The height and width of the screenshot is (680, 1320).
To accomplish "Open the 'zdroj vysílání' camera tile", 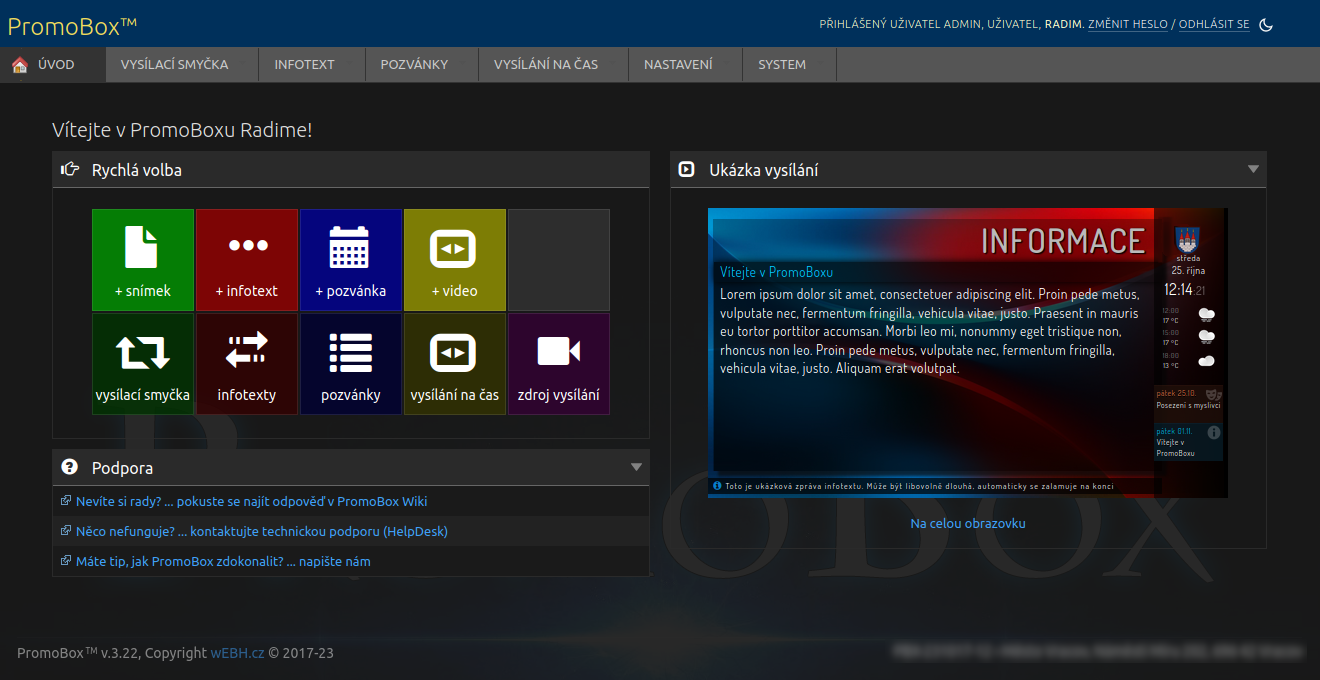I will point(559,364).
